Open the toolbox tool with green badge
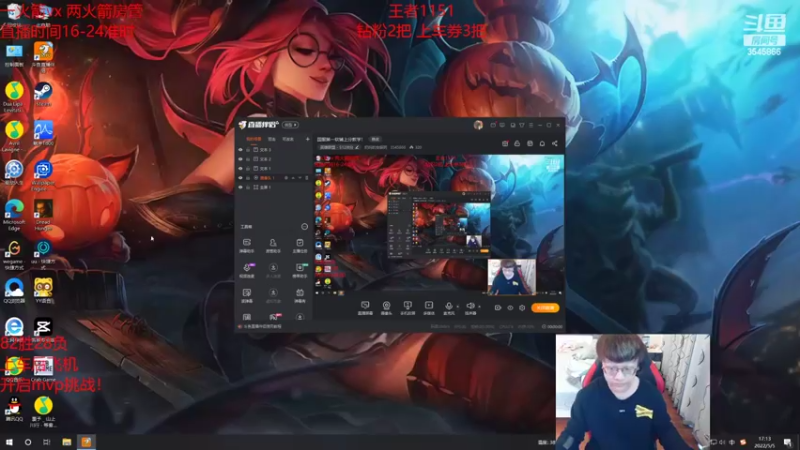Screen dimensions: 800x450 300,270
